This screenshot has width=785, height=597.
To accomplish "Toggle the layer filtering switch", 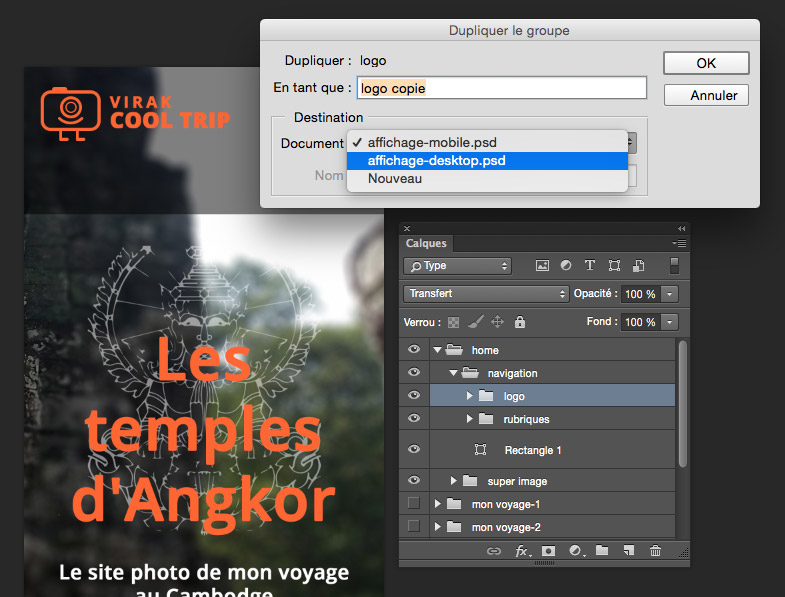I will 674,265.
